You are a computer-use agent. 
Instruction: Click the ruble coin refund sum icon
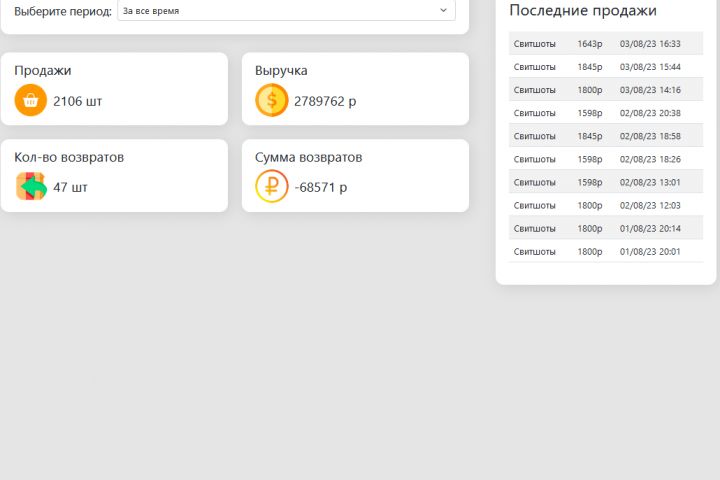point(272,187)
